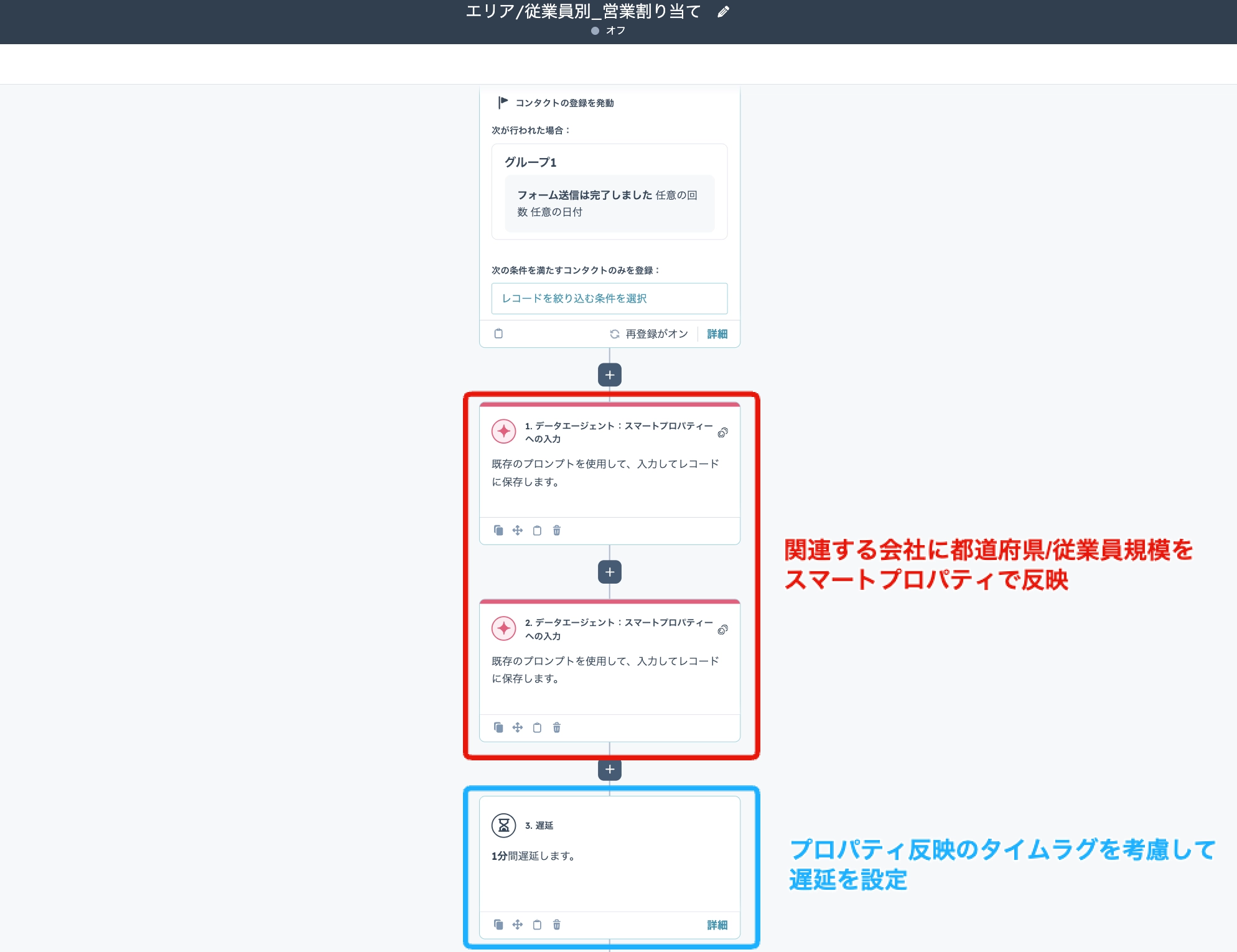
Task: Open 詳細 link on enrollment trigger card
Action: (717, 334)
